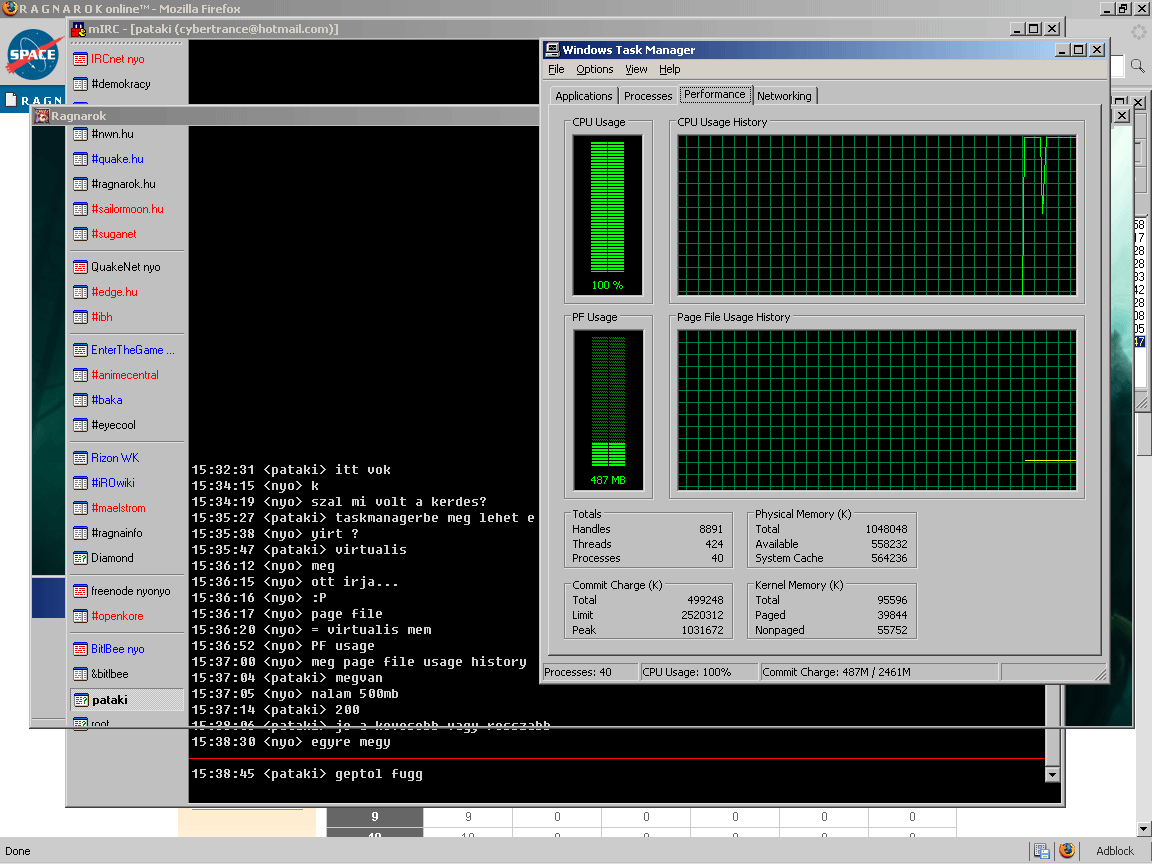Click the mIRC chat scrollbar down arrow
The width and height of the screenshot is (1152, 864).
tap(1052, 774)
